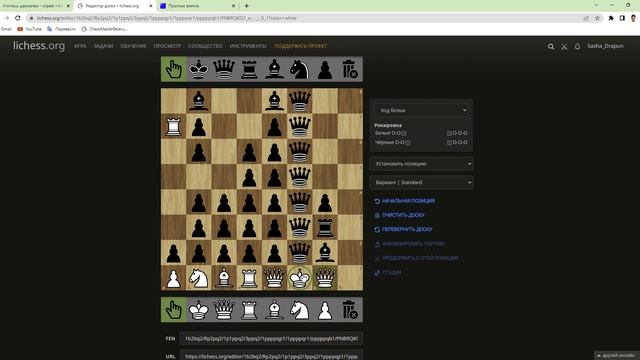Pick the white bishop from the bottom palette
The image size is (640, 360).
pyautogui.click(x=274, y=310)
